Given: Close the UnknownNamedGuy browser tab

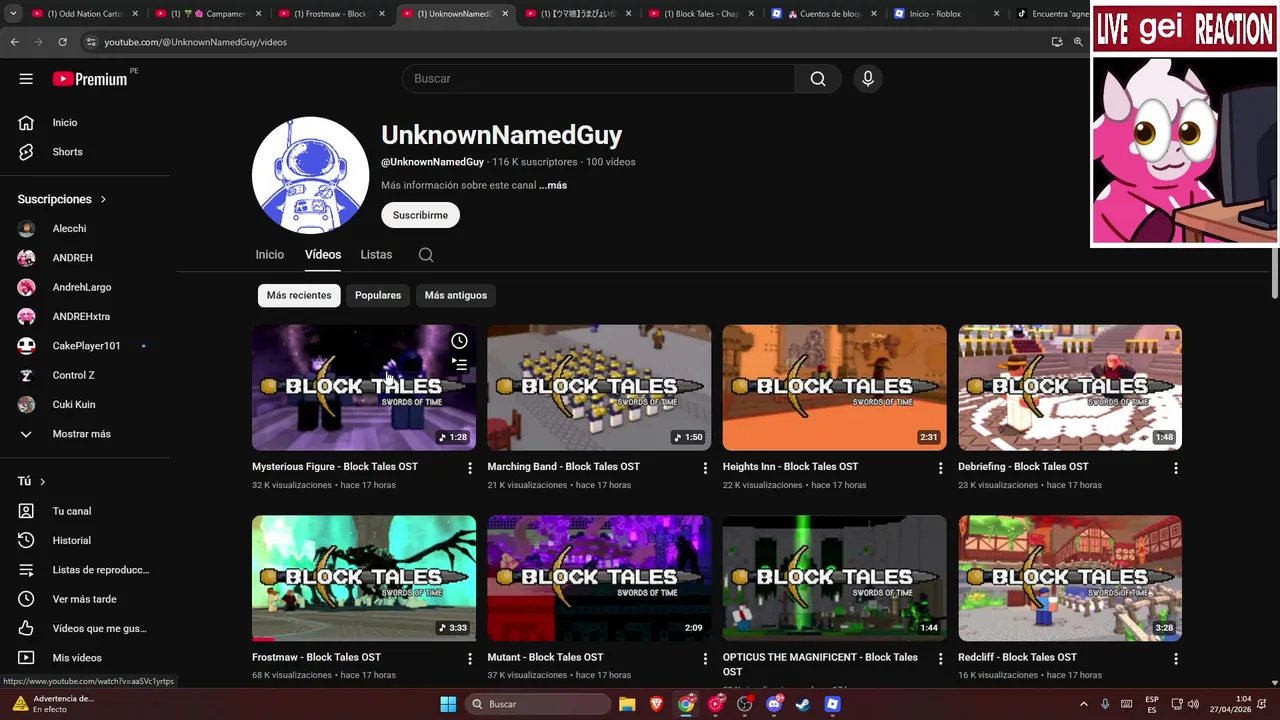Looking at the screenshot, I should coord(505,14).
